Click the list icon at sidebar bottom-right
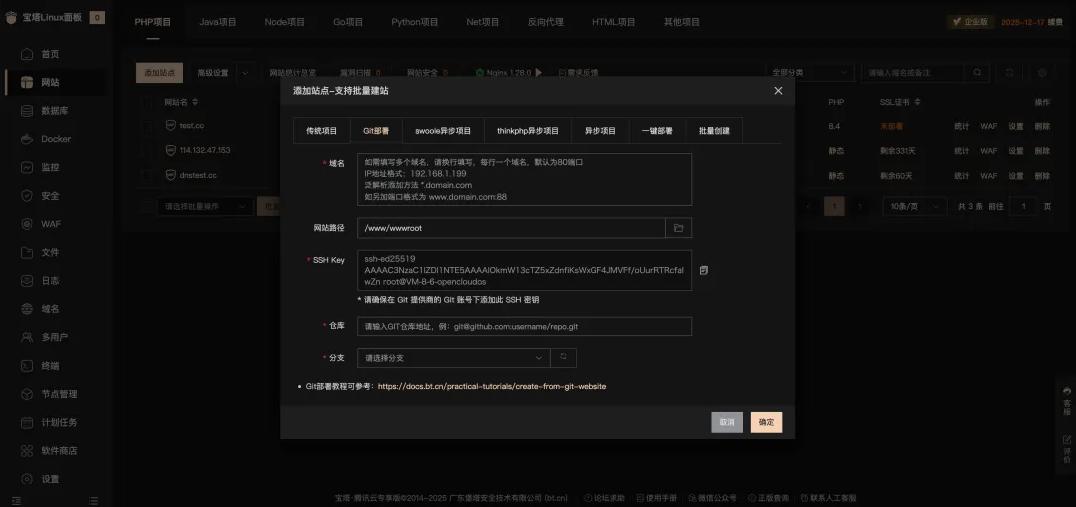Viewport: 1076px width, 507px height. (x=93, y=501)
